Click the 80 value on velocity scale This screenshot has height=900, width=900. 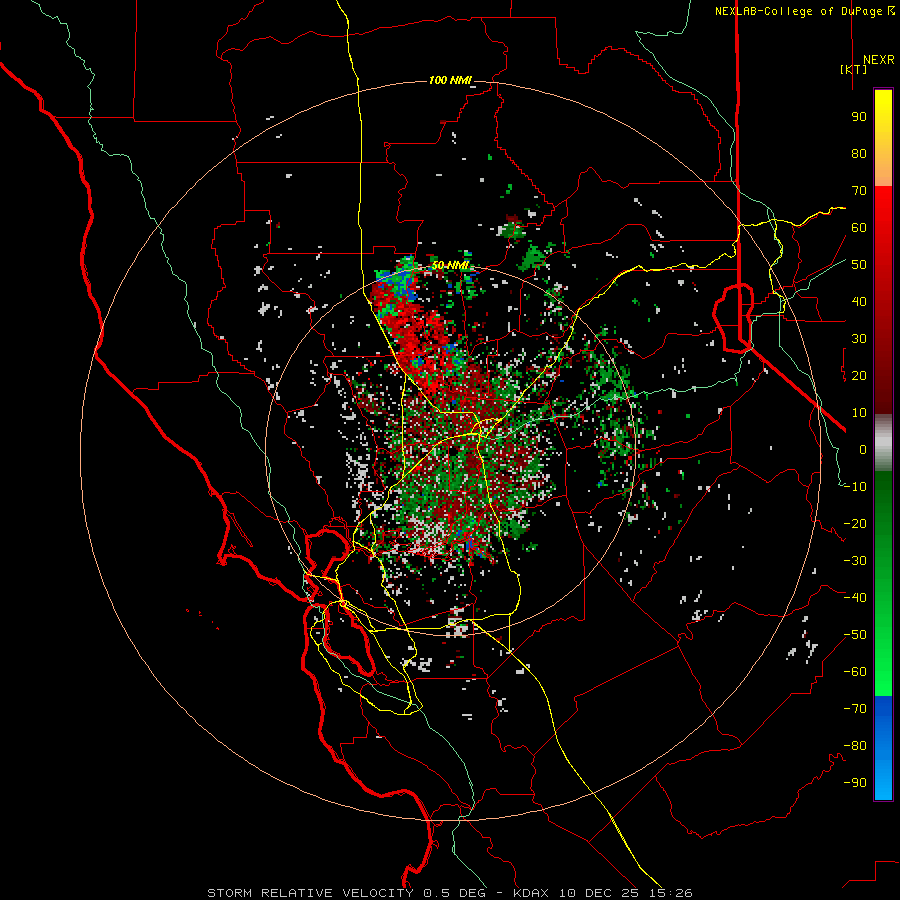coord(859,154)
